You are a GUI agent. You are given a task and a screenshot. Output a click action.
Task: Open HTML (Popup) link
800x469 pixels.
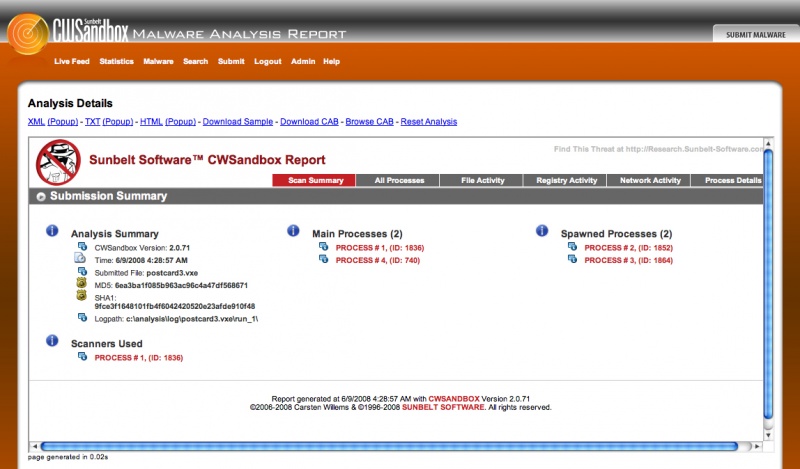tap(181, 121)
